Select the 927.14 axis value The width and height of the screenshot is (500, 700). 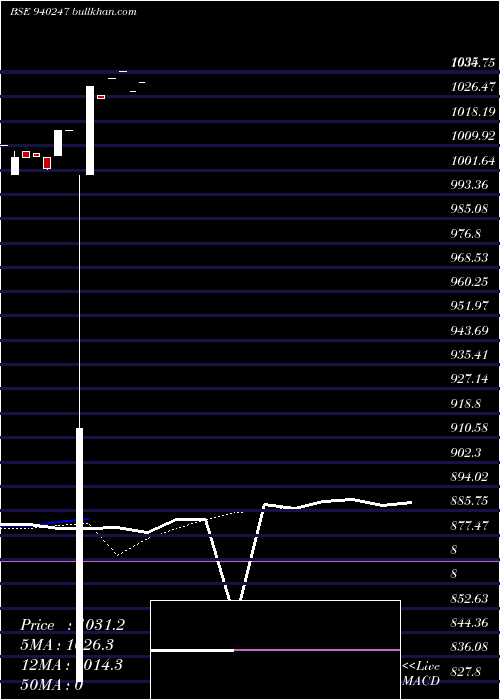click(469, 379)
